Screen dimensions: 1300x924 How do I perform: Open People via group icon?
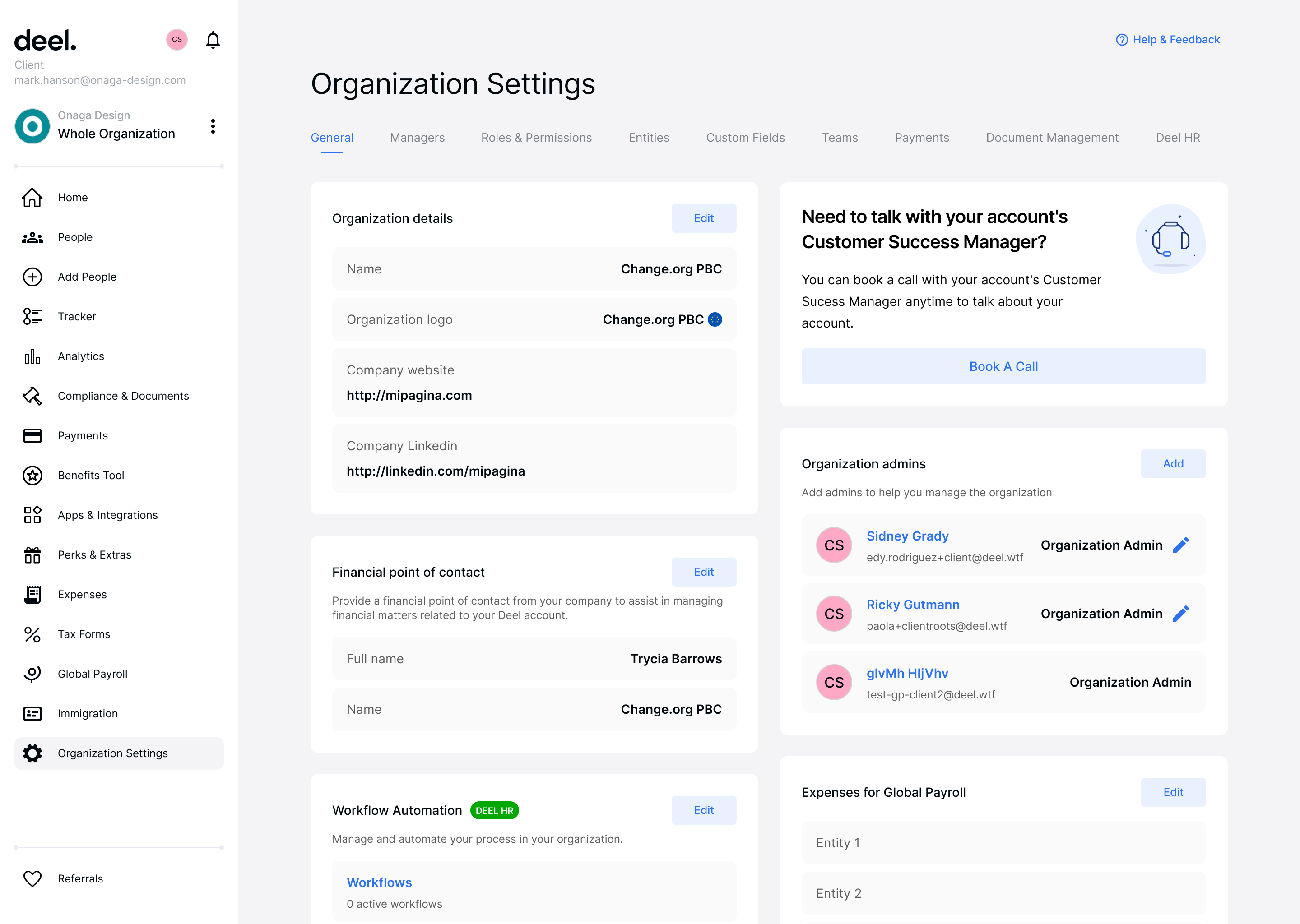tap(32, 237)
